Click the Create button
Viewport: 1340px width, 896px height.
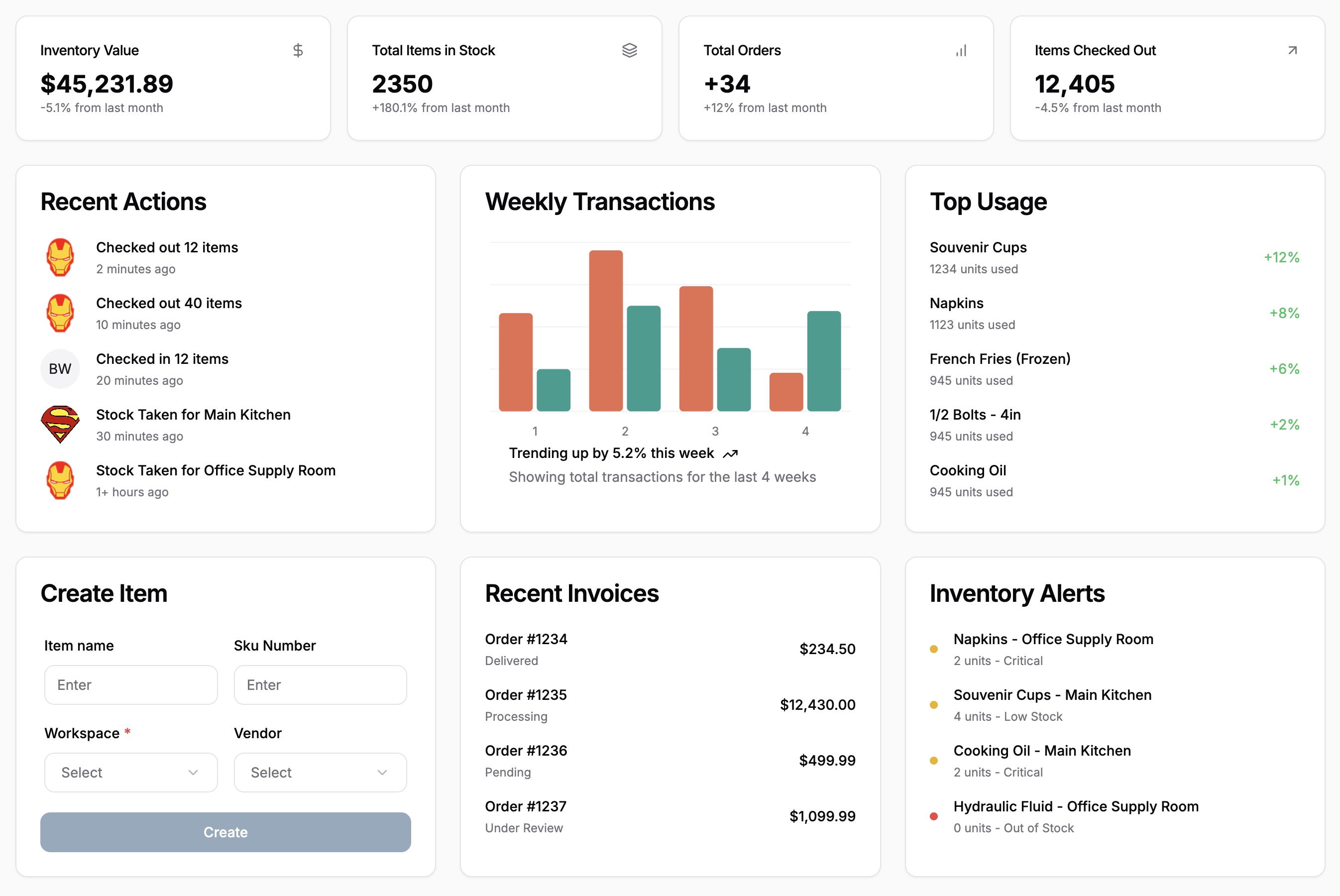225,832
